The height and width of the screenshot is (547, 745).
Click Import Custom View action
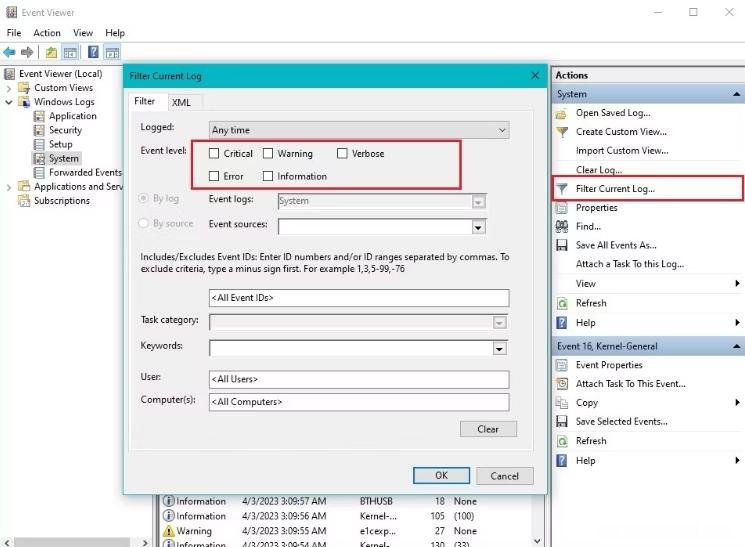(x=622, y=151)
